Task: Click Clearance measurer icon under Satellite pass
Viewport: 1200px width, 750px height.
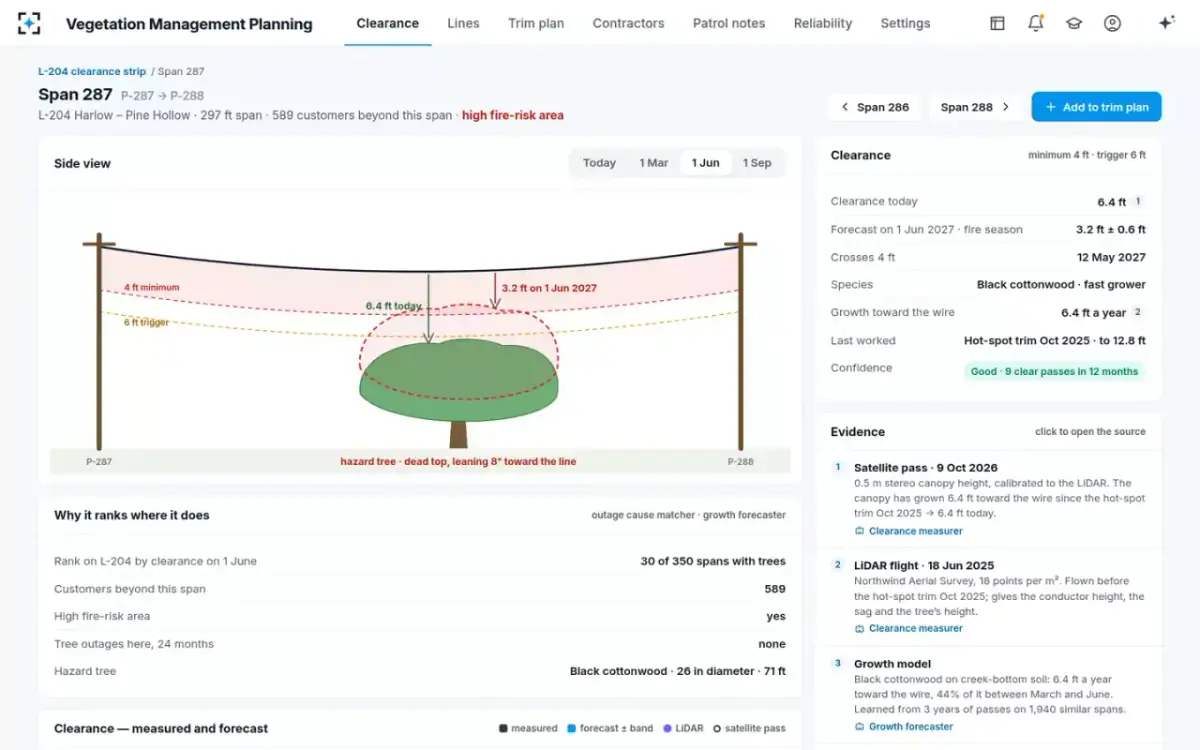Action: click(x=859, y=531)
